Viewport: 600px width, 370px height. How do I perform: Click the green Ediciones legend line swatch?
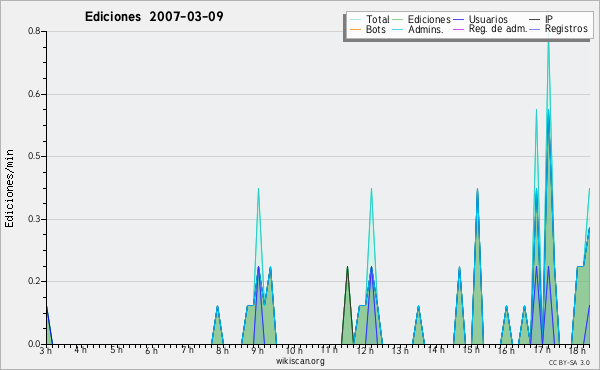[398, 20]
